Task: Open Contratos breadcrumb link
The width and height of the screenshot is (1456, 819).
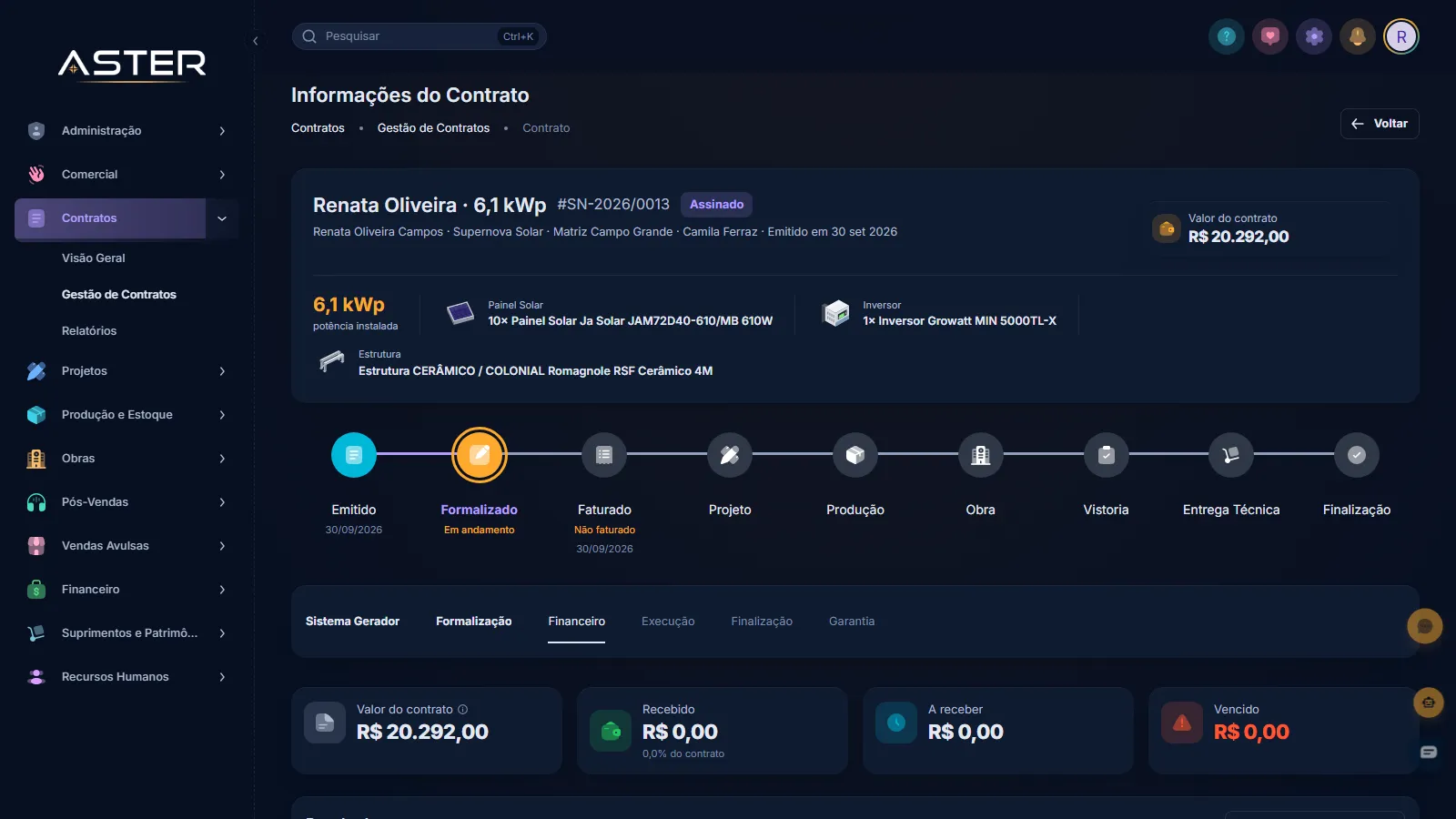Action: coord(318,128)
